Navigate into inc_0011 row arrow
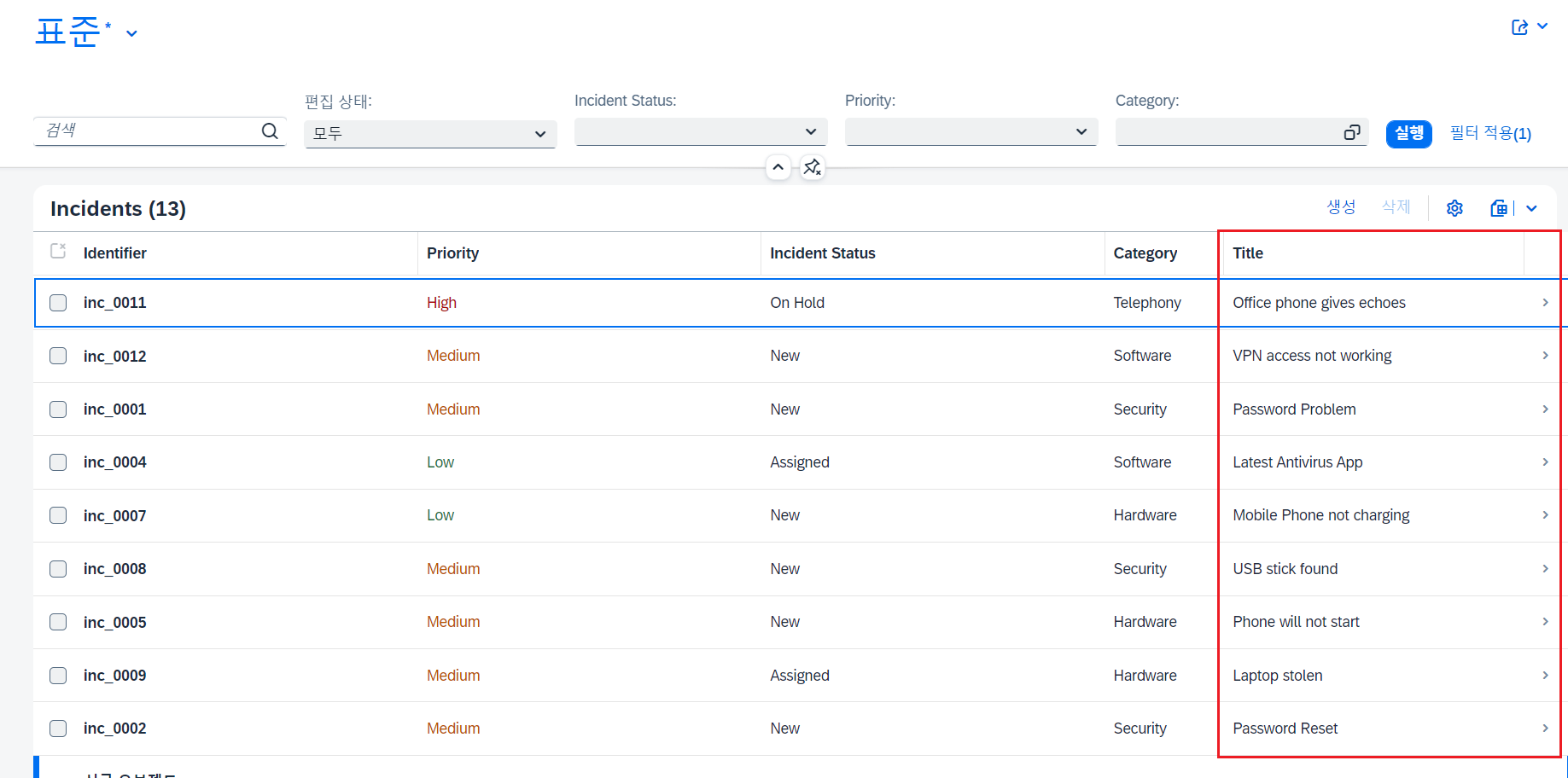 click(x=1545, y=303)
